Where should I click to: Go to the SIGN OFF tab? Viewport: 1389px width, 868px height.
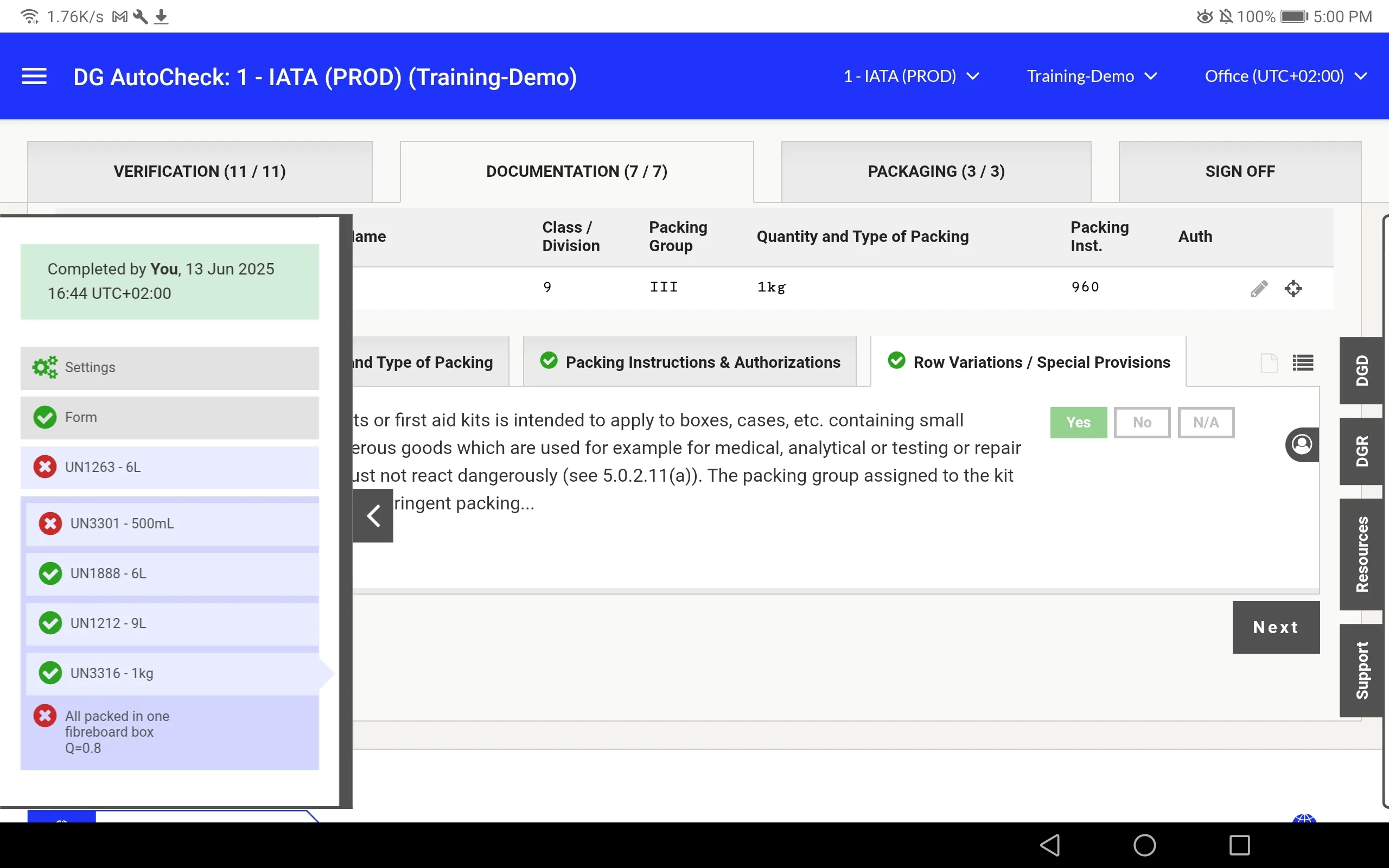click(1240, 171)
